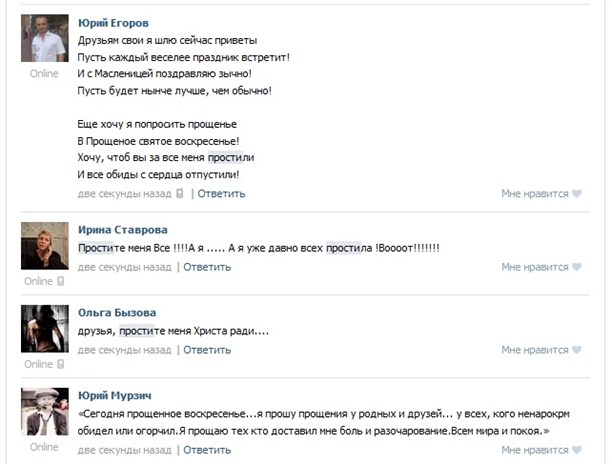Like Ирина Ставрова's comment via heart icon

point(576,267)
